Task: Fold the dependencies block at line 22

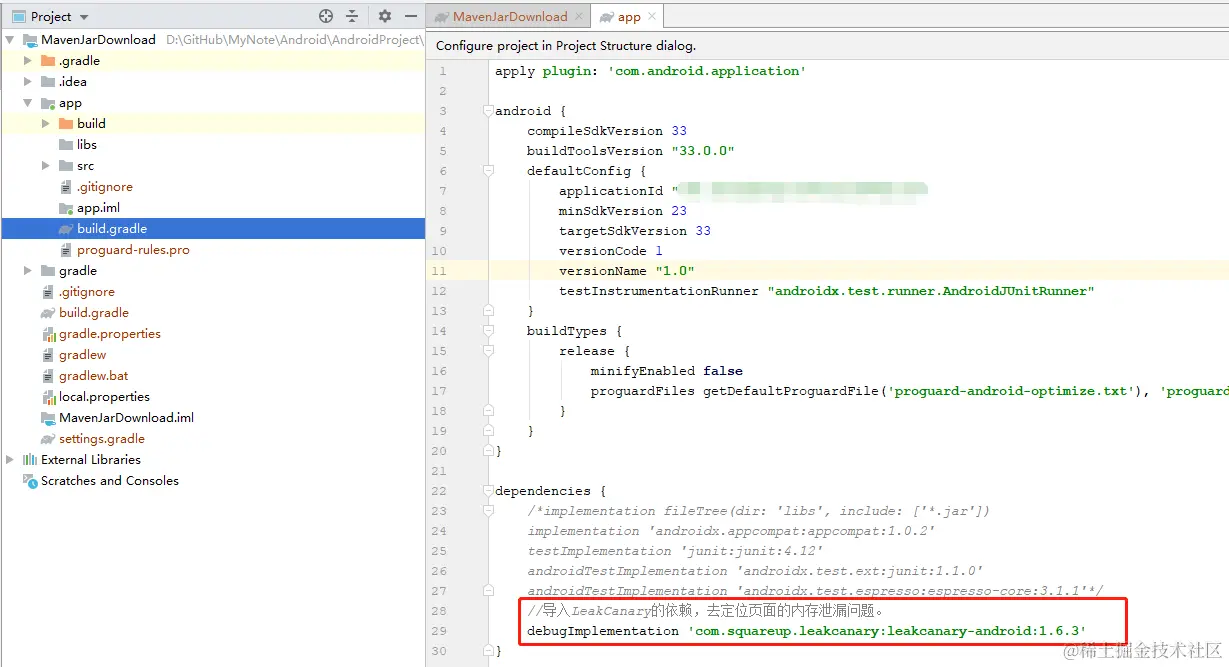Action: pos(488,491)
